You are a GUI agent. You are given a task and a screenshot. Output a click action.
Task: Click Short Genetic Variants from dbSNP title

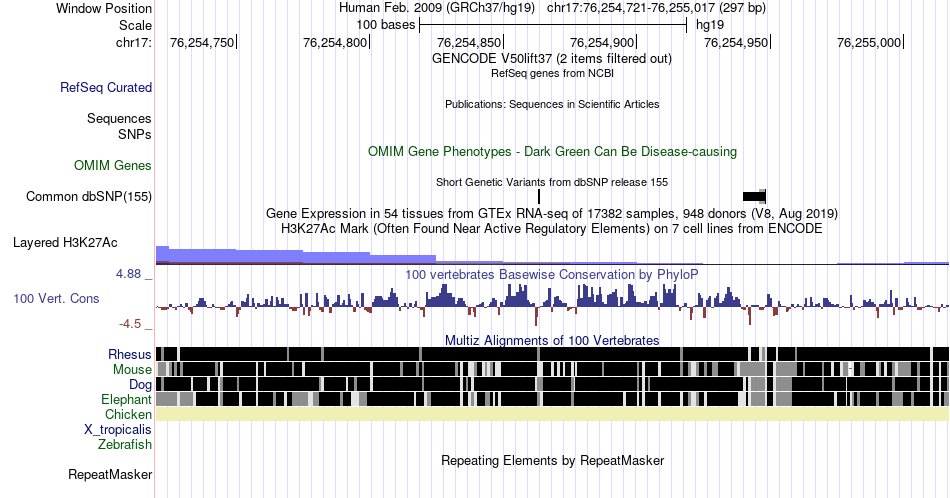pyautogui.click(x=552, y=182)
